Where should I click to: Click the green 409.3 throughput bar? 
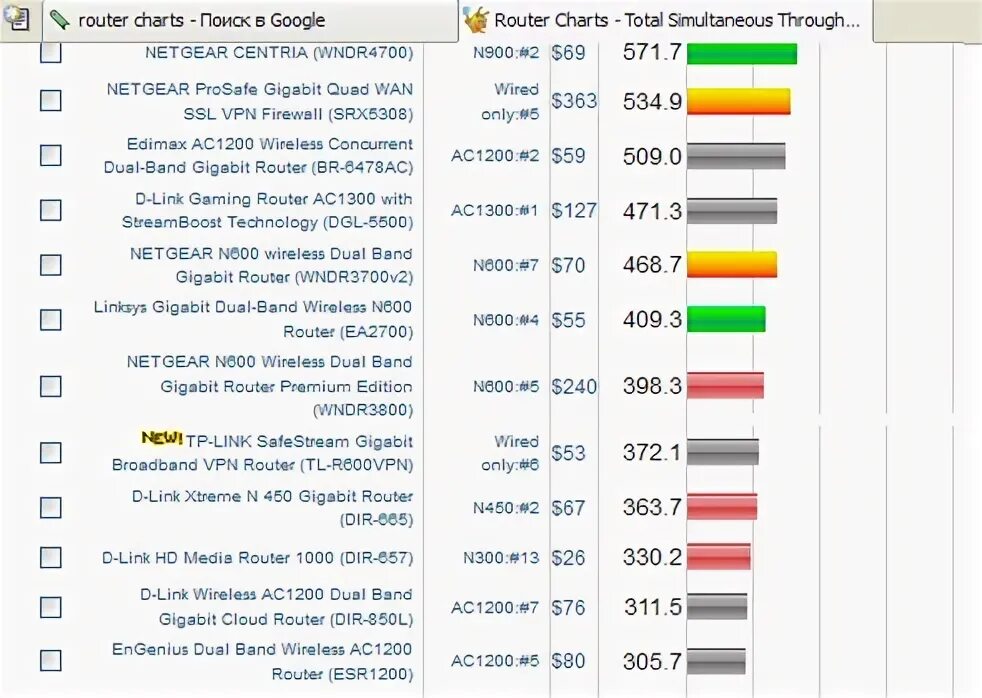coord(726,319)
